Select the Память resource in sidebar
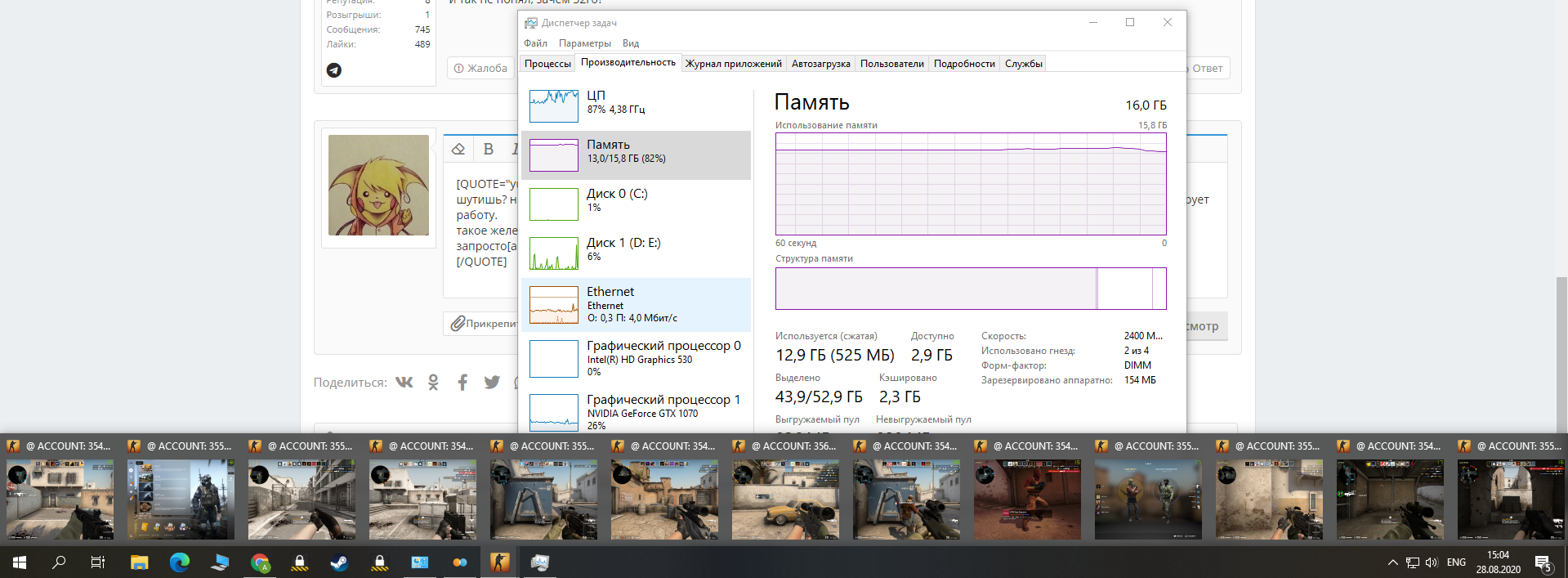1568x578 pixels. click(636, 155)
